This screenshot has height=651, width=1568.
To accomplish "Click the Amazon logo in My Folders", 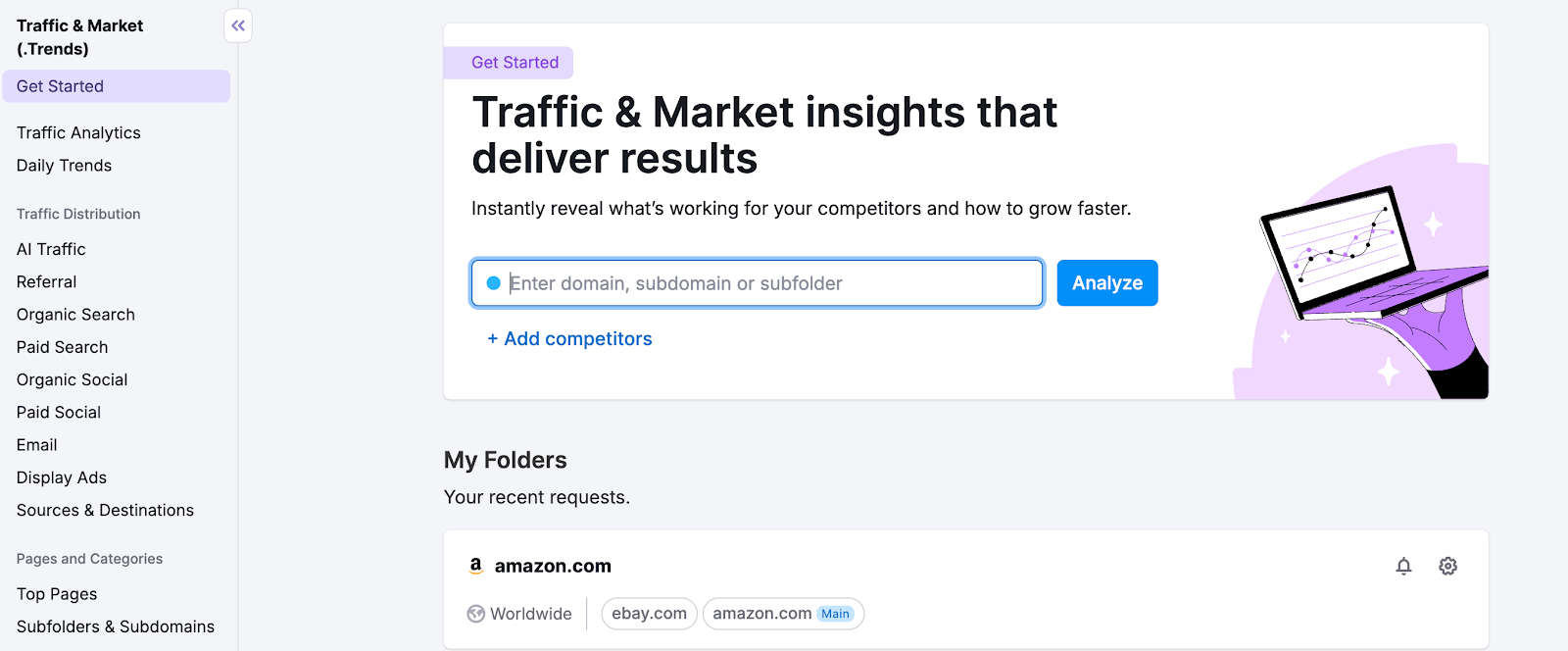I will coord(477,565).
